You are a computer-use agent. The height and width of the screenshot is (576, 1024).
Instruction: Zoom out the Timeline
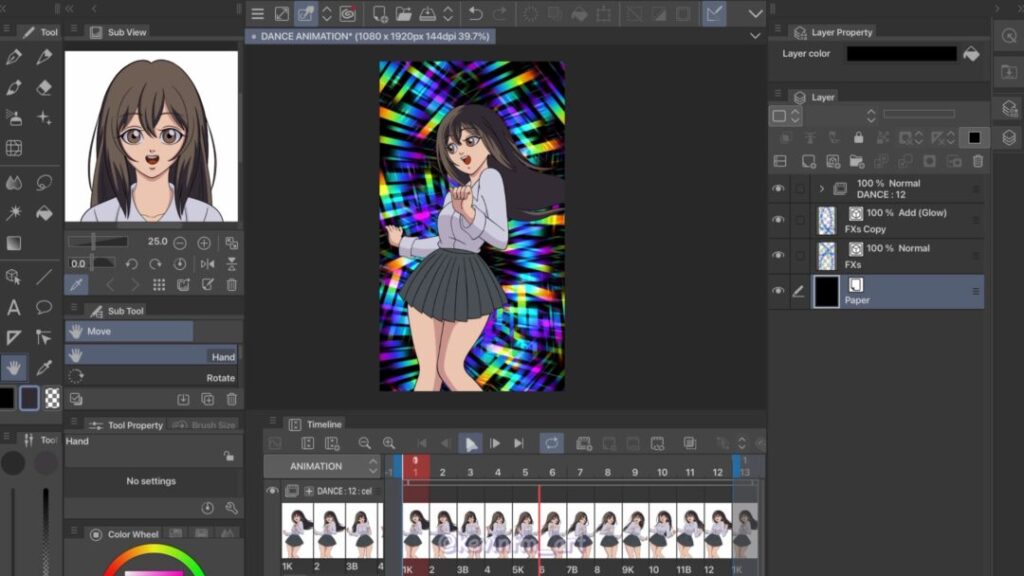364,443
